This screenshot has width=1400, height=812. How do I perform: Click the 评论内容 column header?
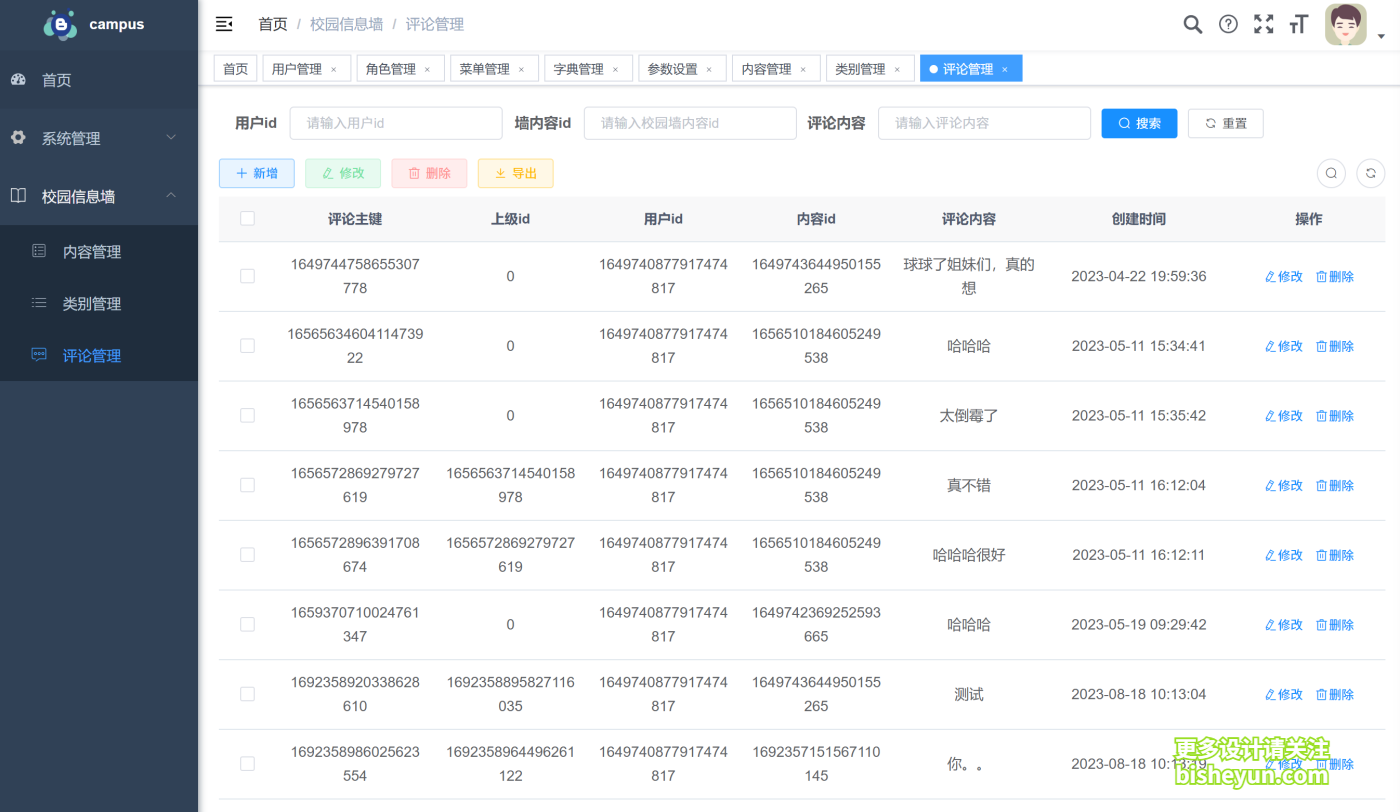point(969,219)
